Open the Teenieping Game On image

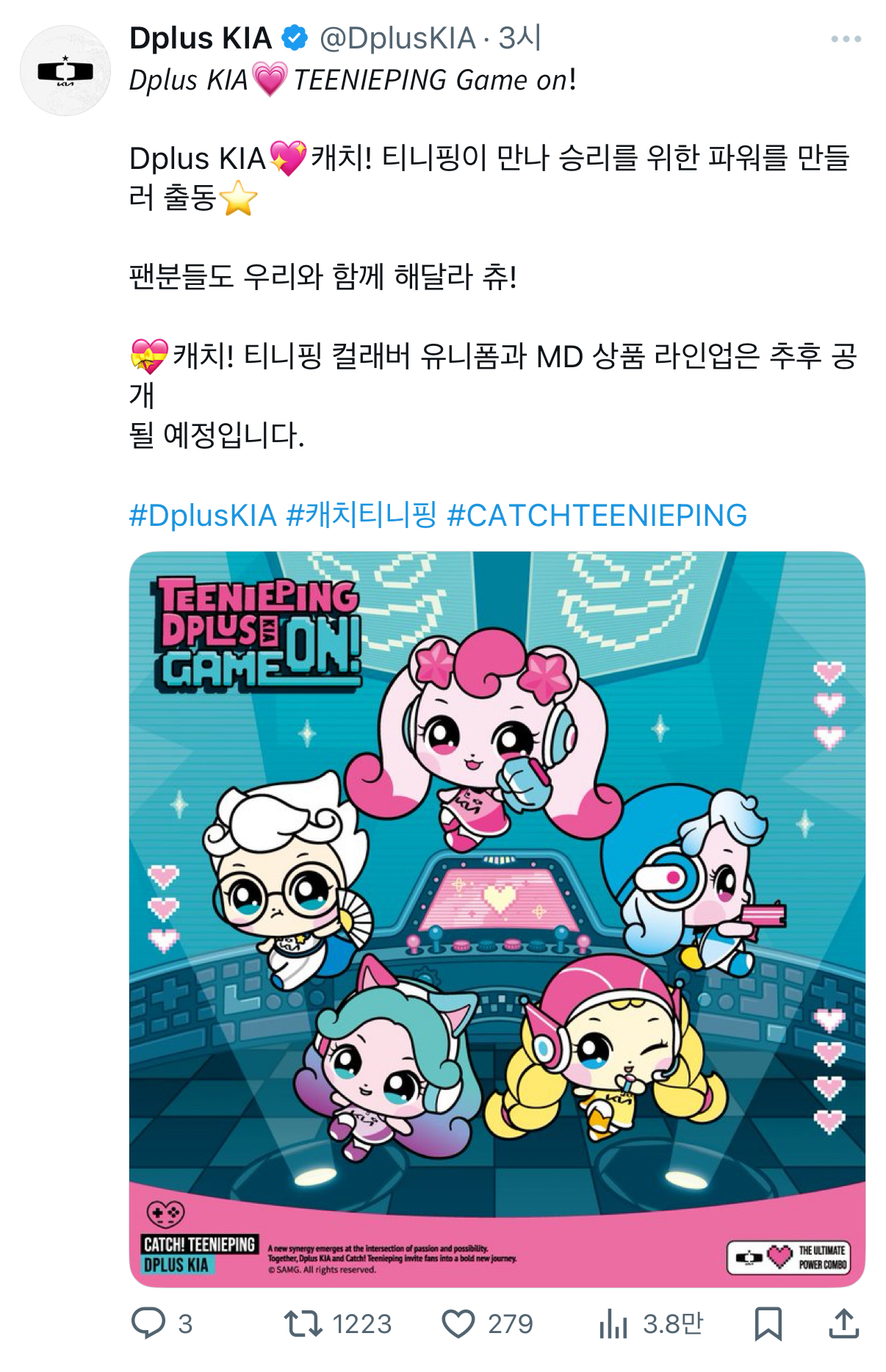point(497,919)
